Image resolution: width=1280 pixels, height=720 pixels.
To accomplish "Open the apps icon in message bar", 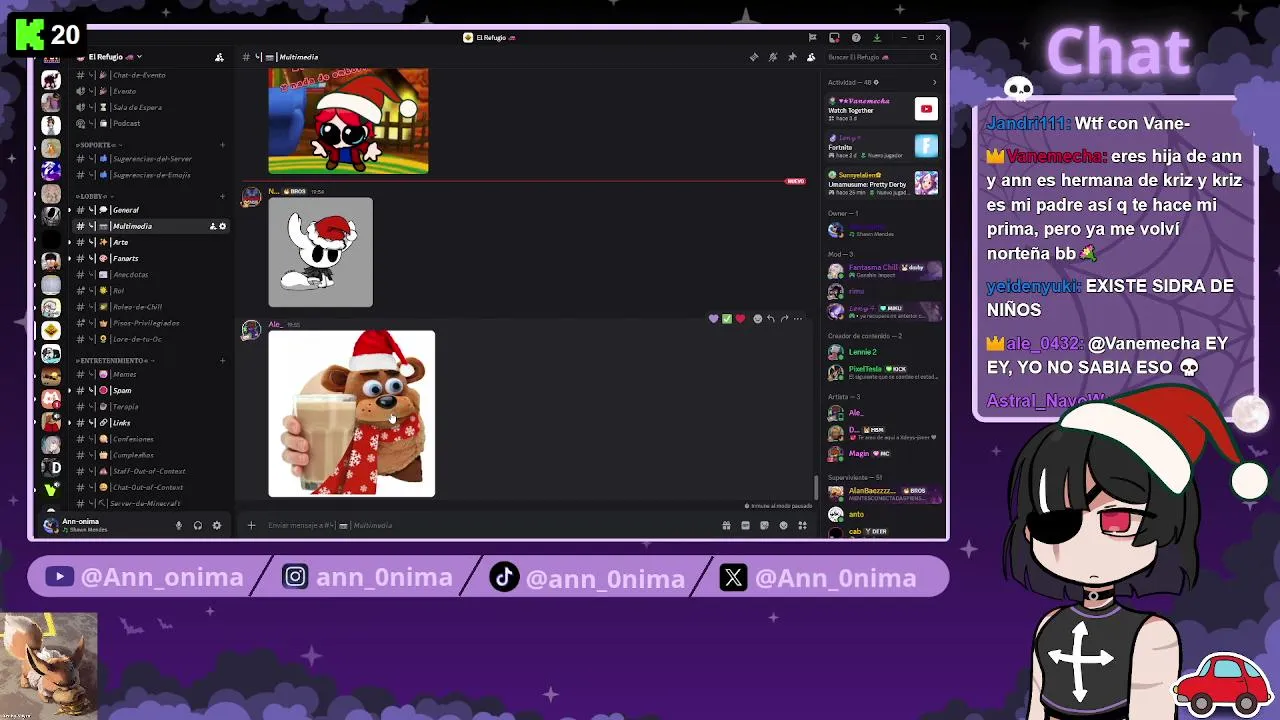I will [802, 525].
